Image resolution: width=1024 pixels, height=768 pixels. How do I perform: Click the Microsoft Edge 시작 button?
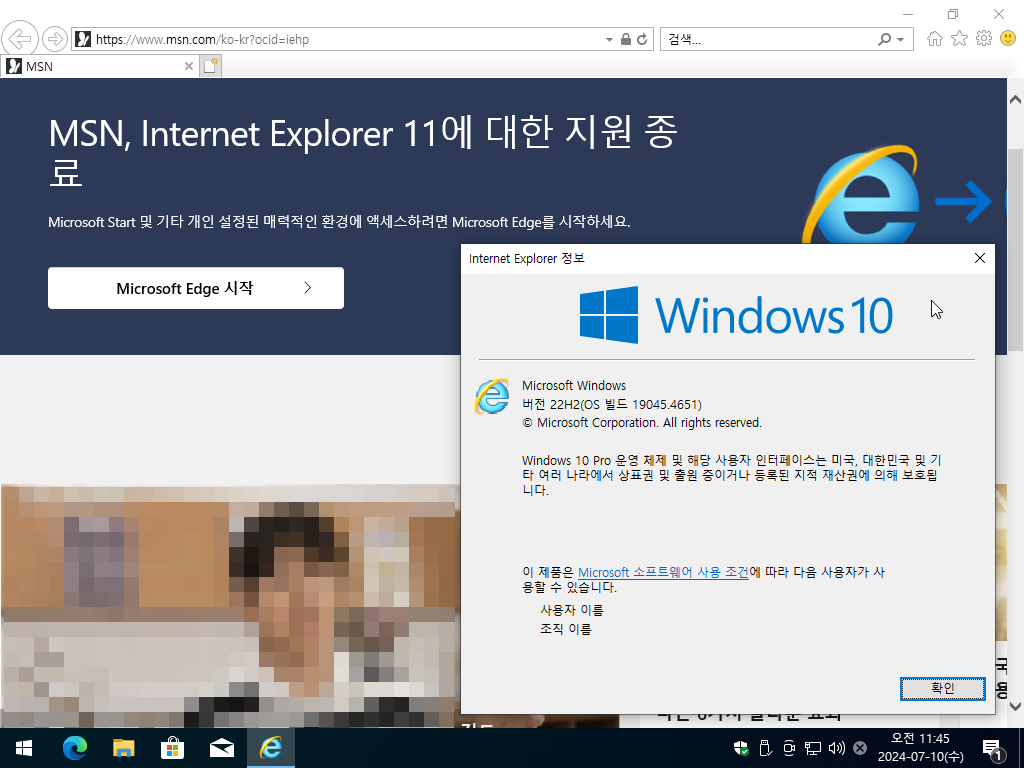[x=196, y=288]
